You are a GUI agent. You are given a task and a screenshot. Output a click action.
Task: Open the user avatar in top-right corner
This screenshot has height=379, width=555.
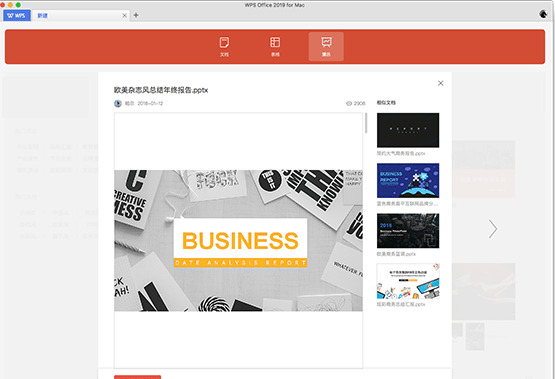543,14
